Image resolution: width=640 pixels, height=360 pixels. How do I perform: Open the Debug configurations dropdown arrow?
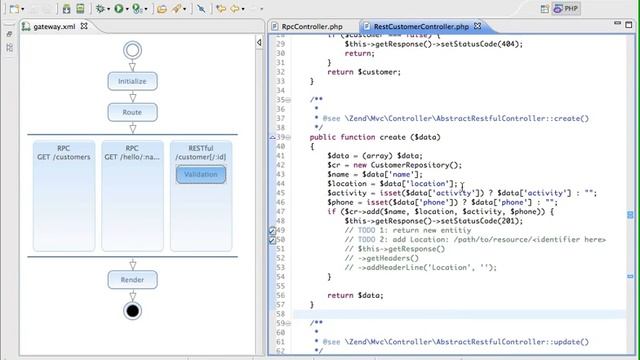(x=108, y=9)
